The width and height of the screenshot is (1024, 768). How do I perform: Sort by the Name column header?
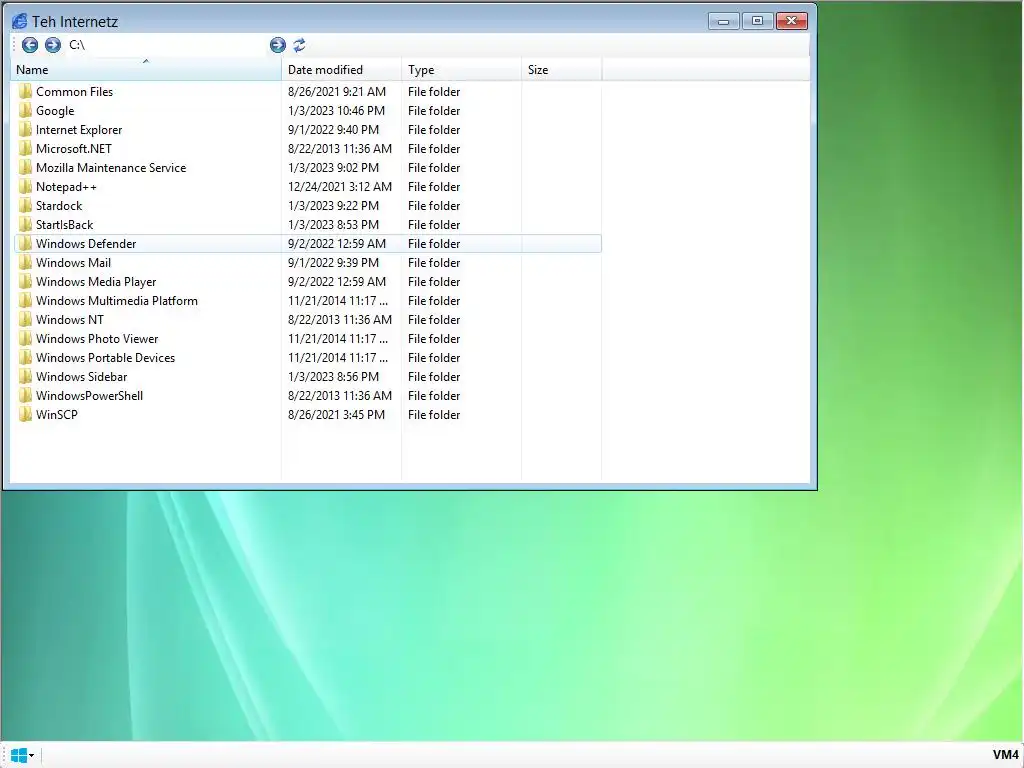146,70
